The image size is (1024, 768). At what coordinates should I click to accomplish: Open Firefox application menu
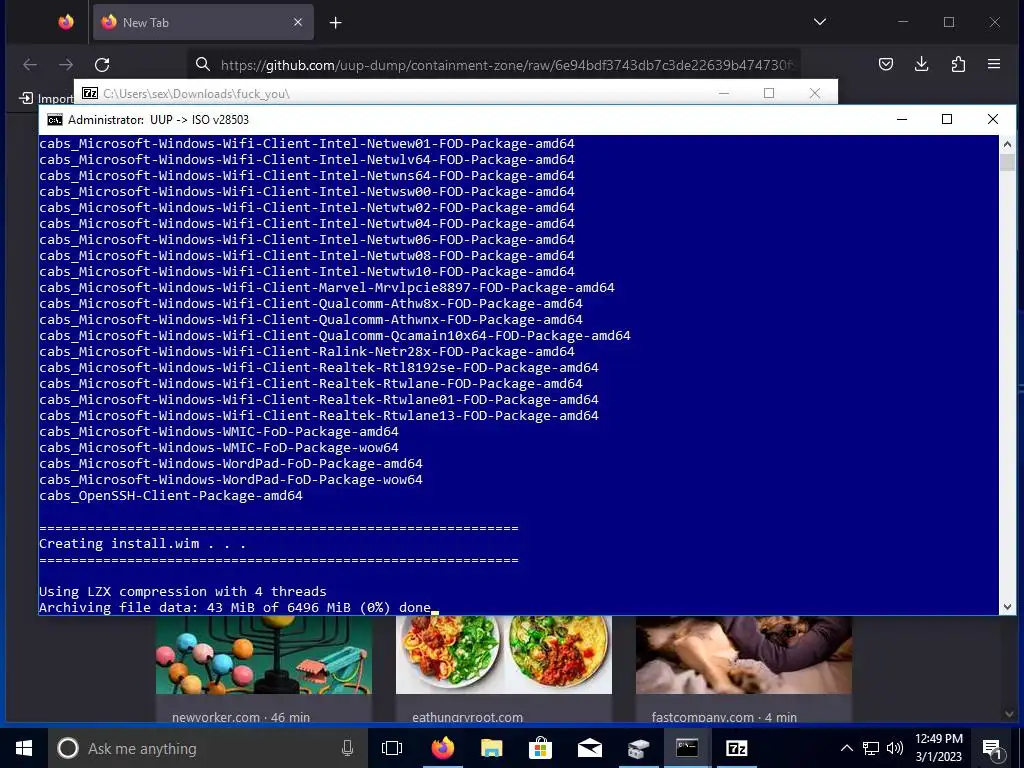pos(994,64)
